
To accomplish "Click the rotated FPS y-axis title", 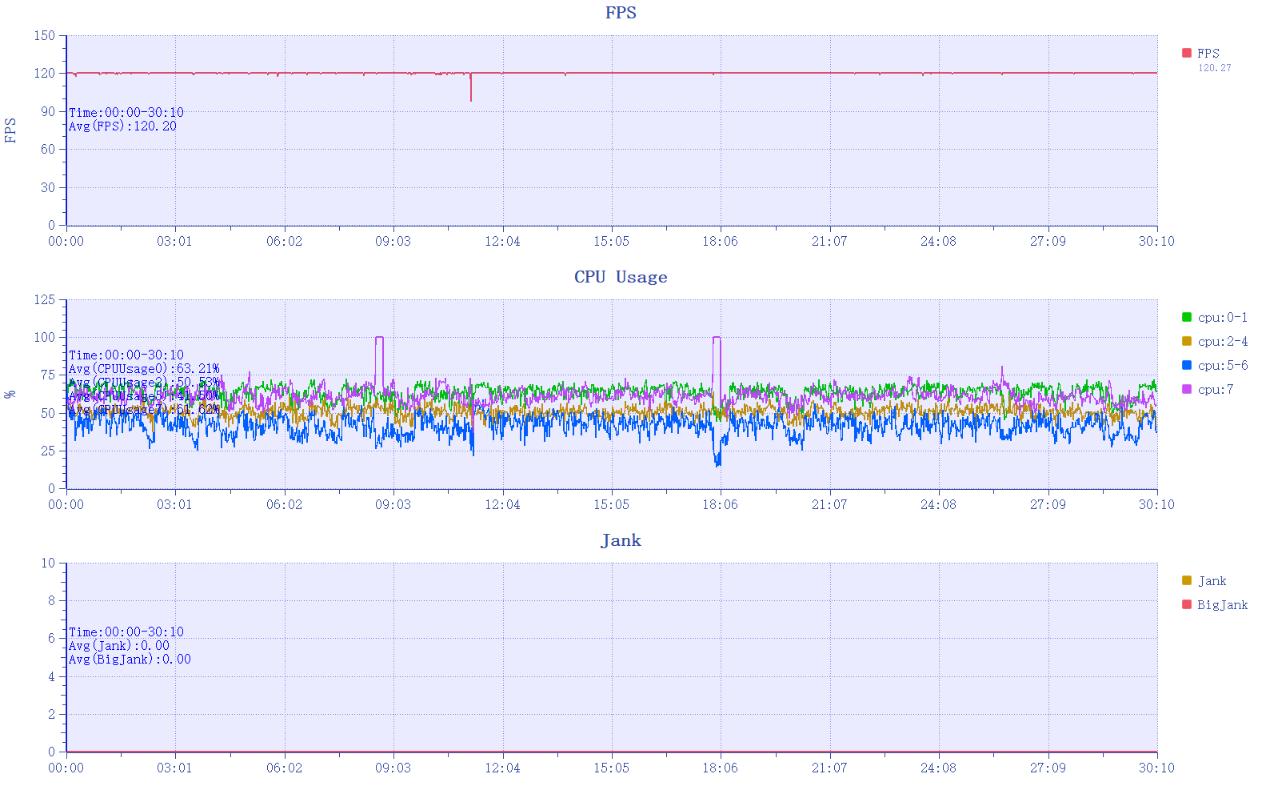I will (x=11, y=131).
